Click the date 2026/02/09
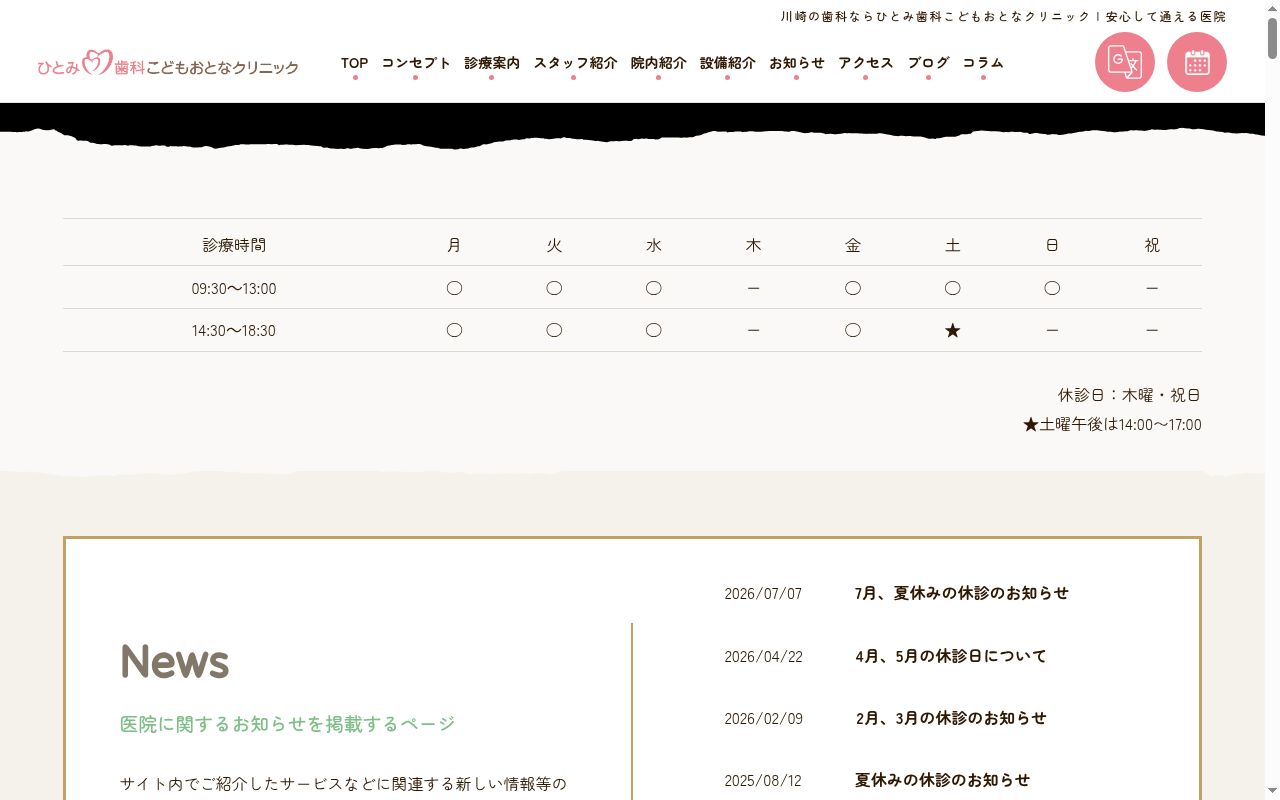 (763, 719)
